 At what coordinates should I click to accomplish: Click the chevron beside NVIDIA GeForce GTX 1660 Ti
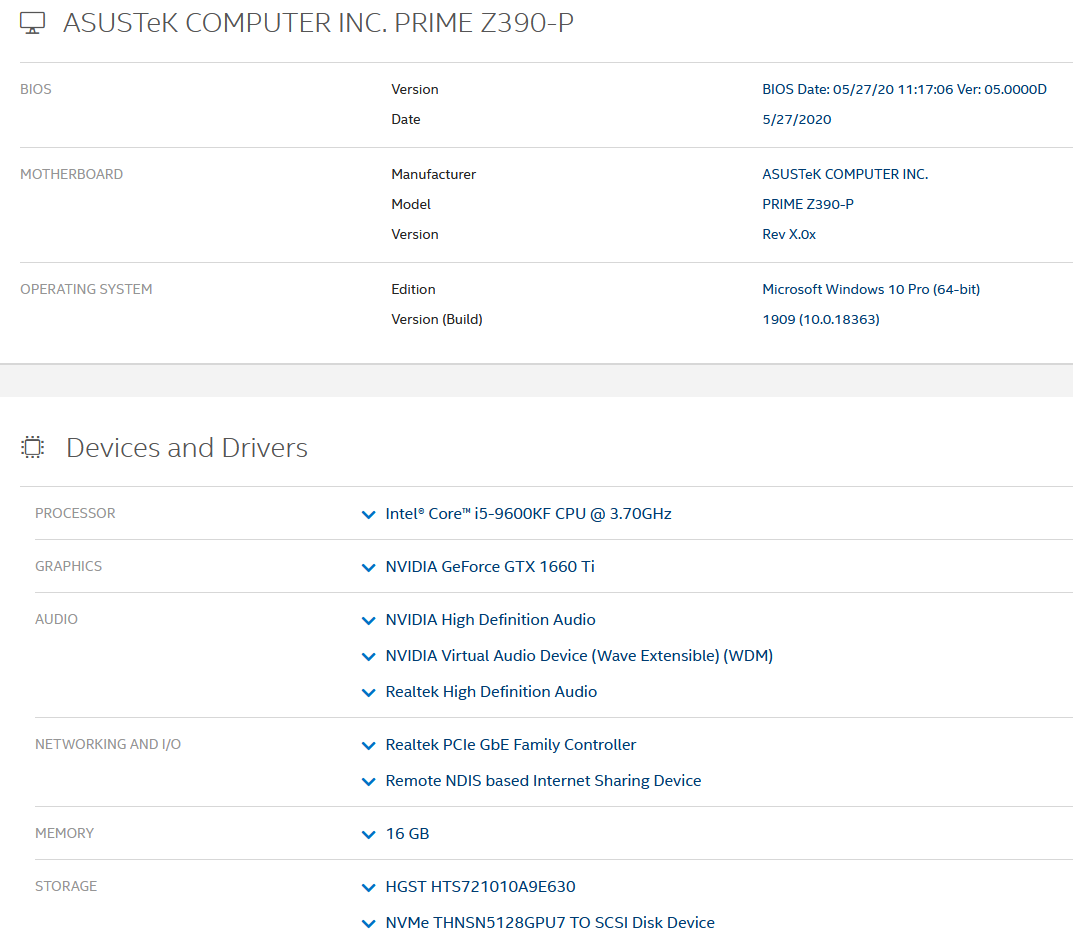pyautogui.click(x=368, y=567)
